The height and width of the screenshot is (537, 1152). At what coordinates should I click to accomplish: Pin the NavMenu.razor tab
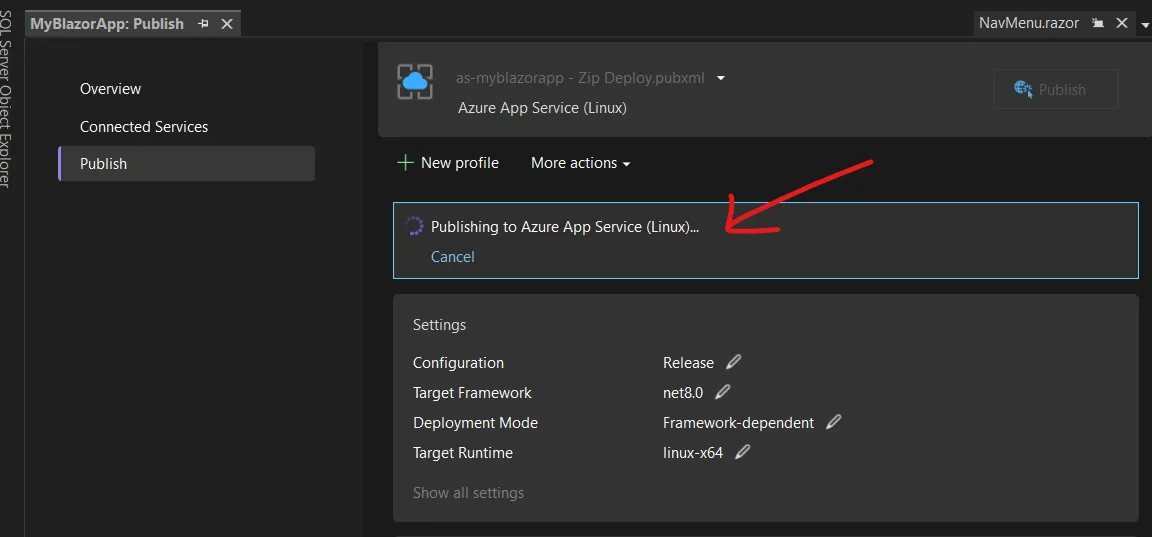(x=1098, y=24)
